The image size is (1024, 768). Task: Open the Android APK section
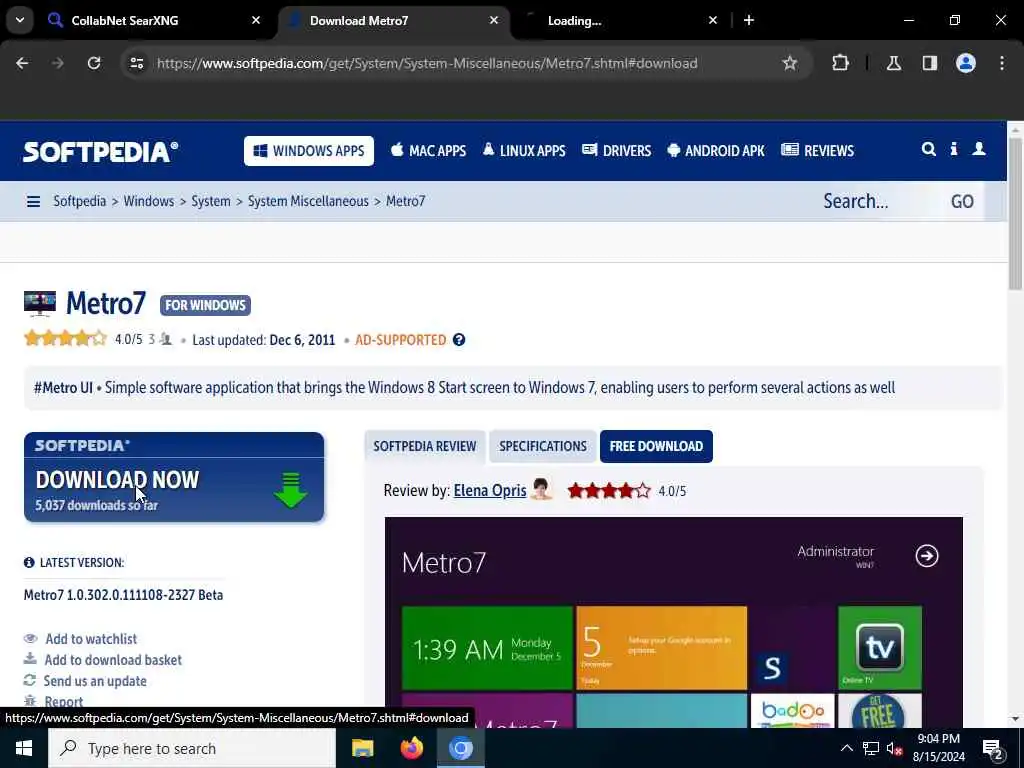tap(716, 151)
